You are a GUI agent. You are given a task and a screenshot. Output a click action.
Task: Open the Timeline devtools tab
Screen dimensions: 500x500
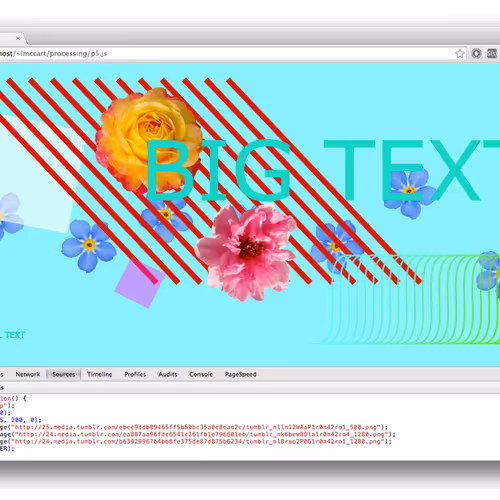(x=100, y=374)
